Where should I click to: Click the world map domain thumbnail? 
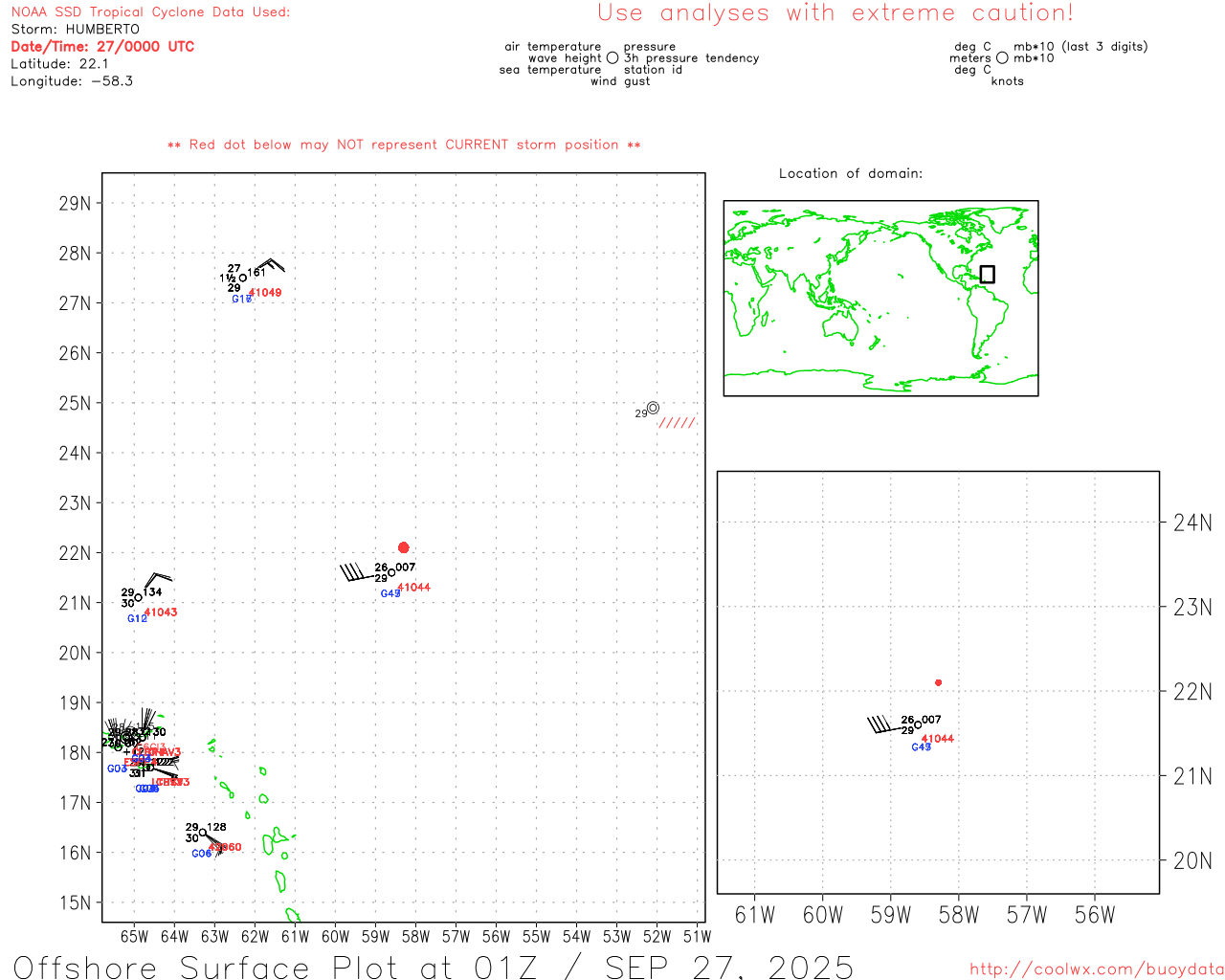tap(880, 299)
